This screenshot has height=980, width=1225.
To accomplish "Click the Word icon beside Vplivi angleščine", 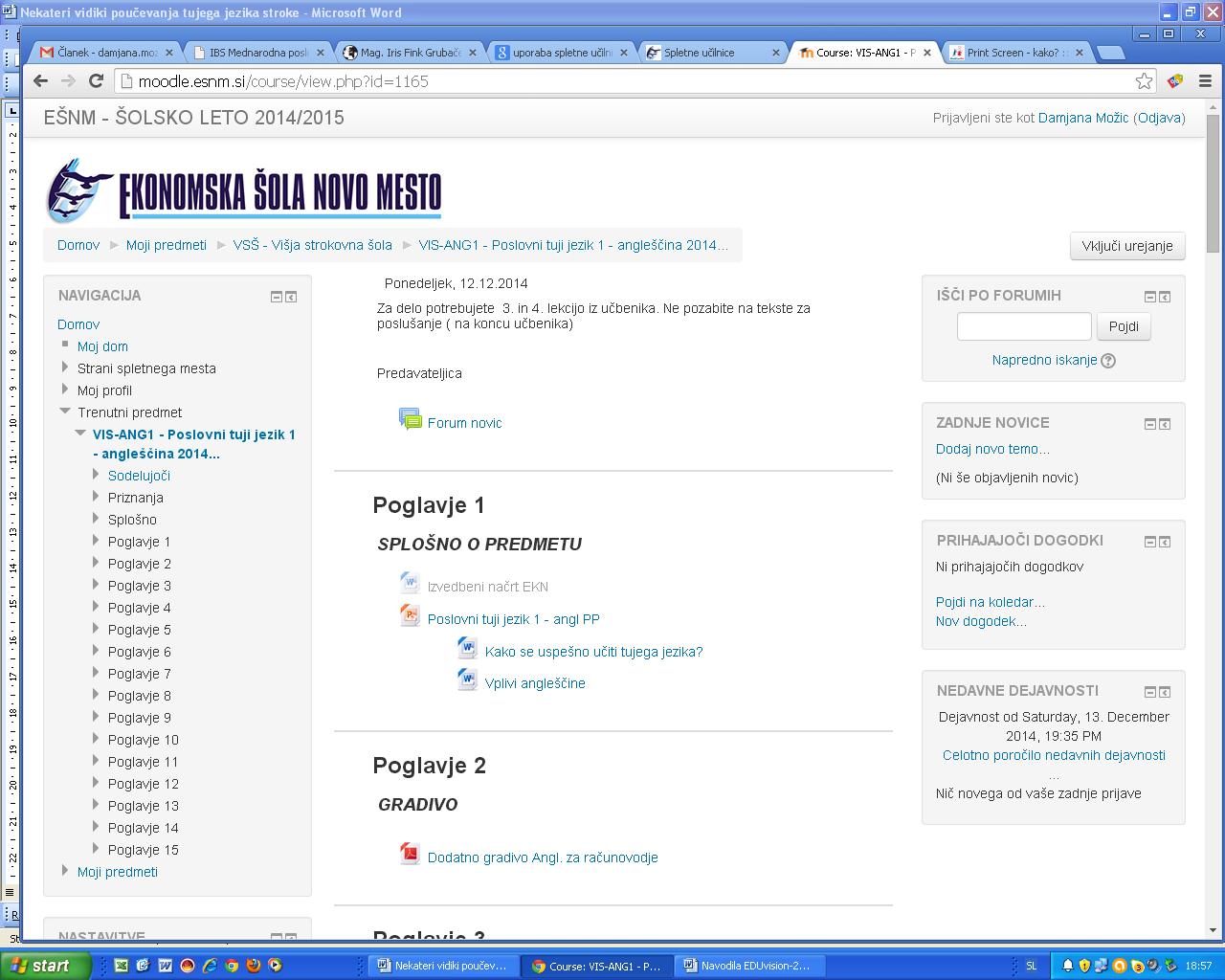I will coord(467,680).
